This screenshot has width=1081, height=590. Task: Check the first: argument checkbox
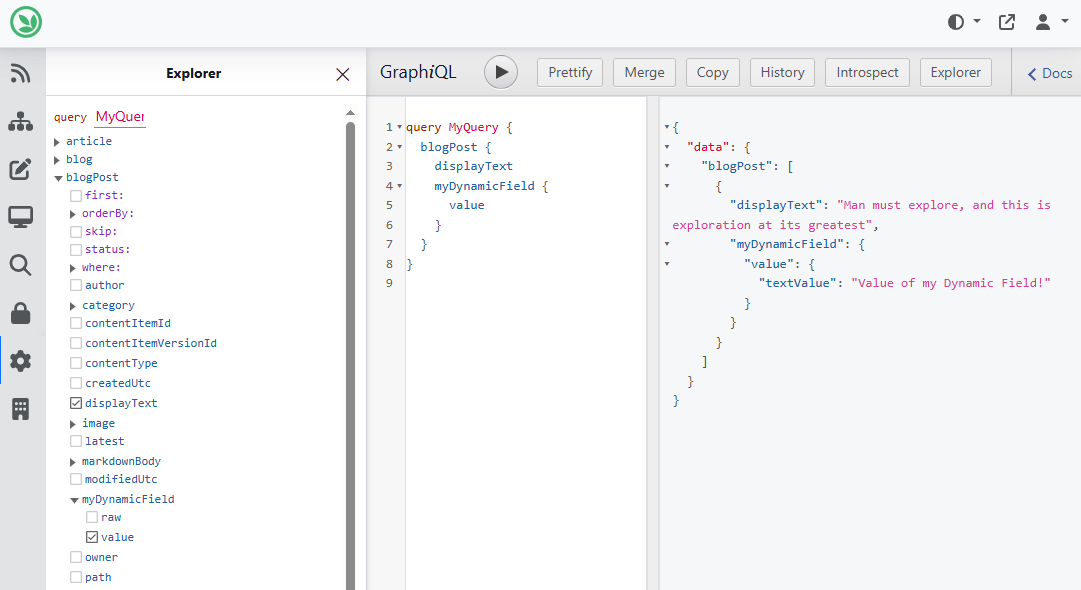coord(76,196)
